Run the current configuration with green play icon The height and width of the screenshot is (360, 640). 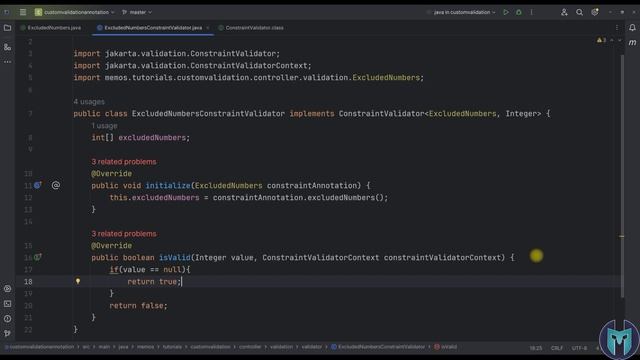point(506,12)
